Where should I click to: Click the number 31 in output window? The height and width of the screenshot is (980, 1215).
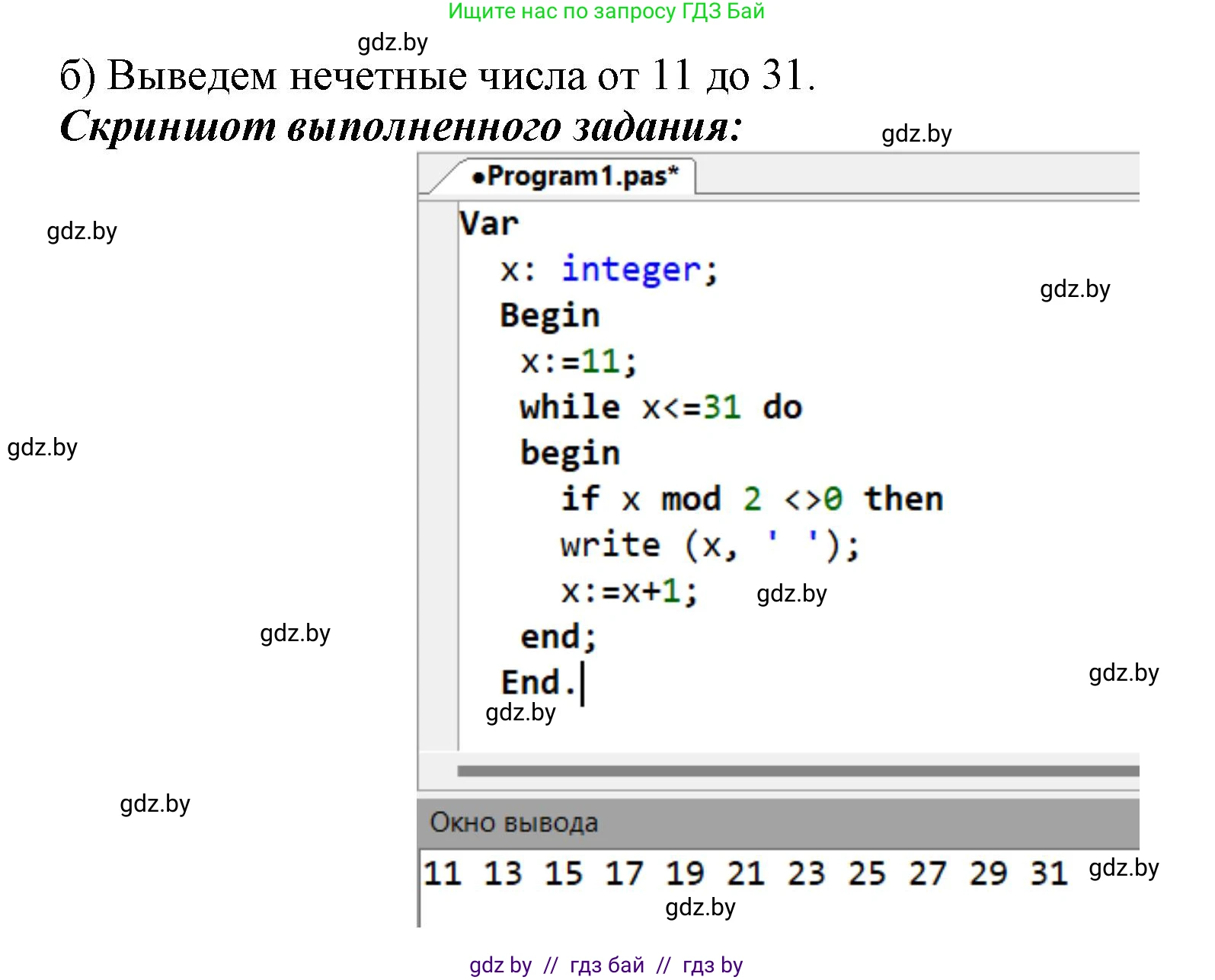pos(1048,873)
